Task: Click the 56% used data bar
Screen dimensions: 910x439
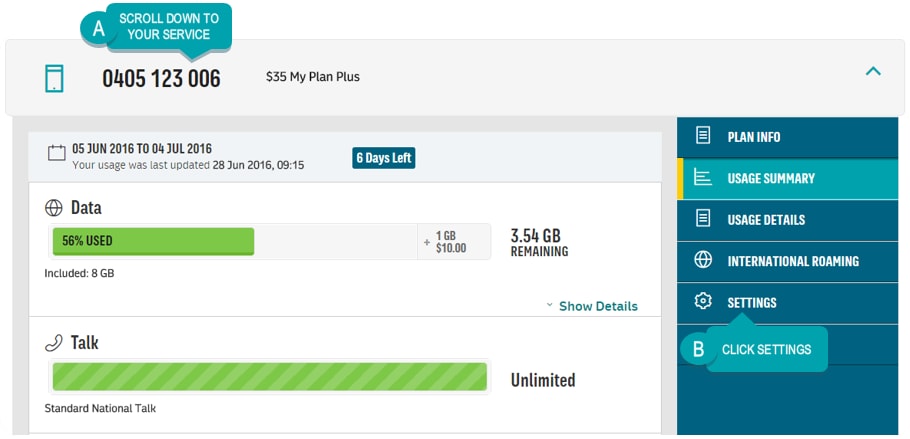Action: coord(153,241)
